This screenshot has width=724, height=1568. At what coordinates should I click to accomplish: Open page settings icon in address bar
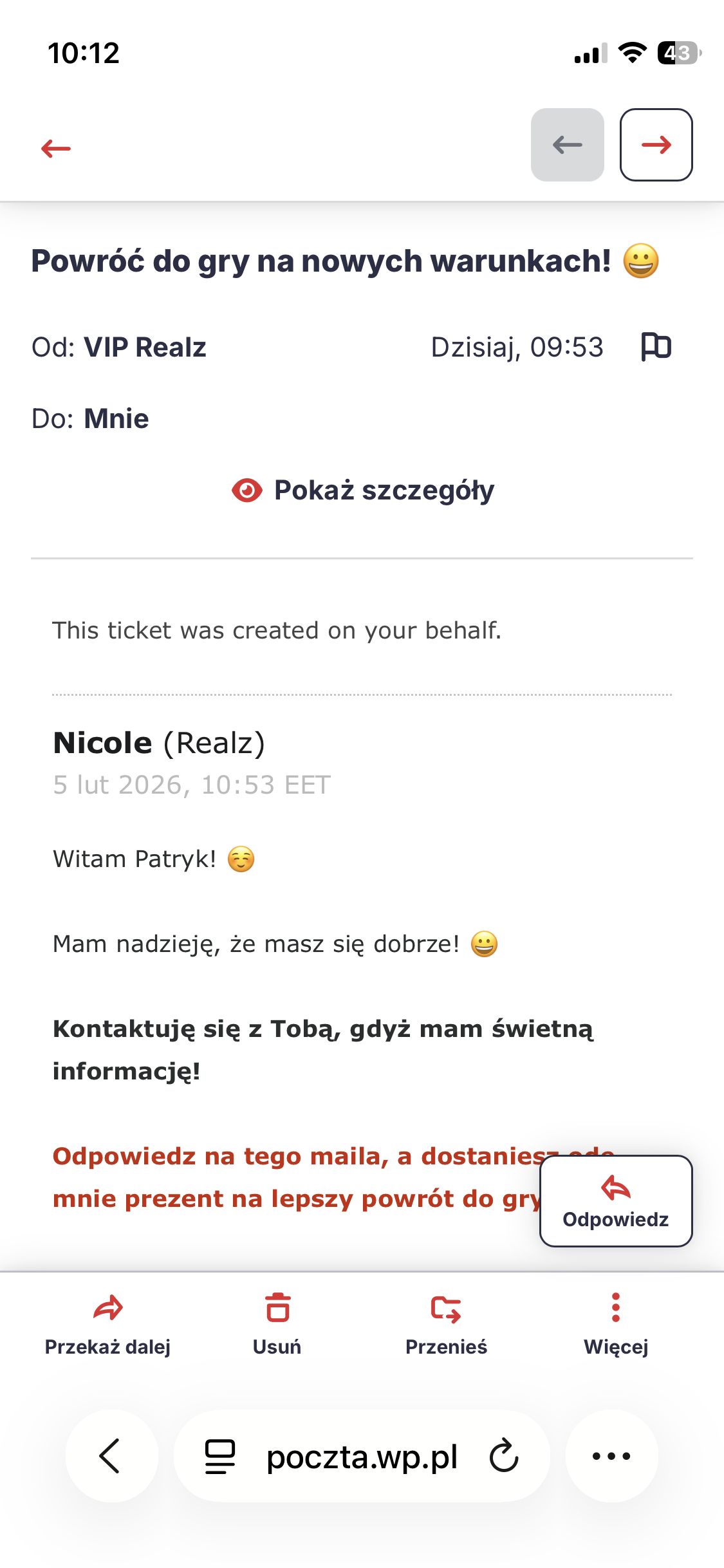tap(220, 1456)
